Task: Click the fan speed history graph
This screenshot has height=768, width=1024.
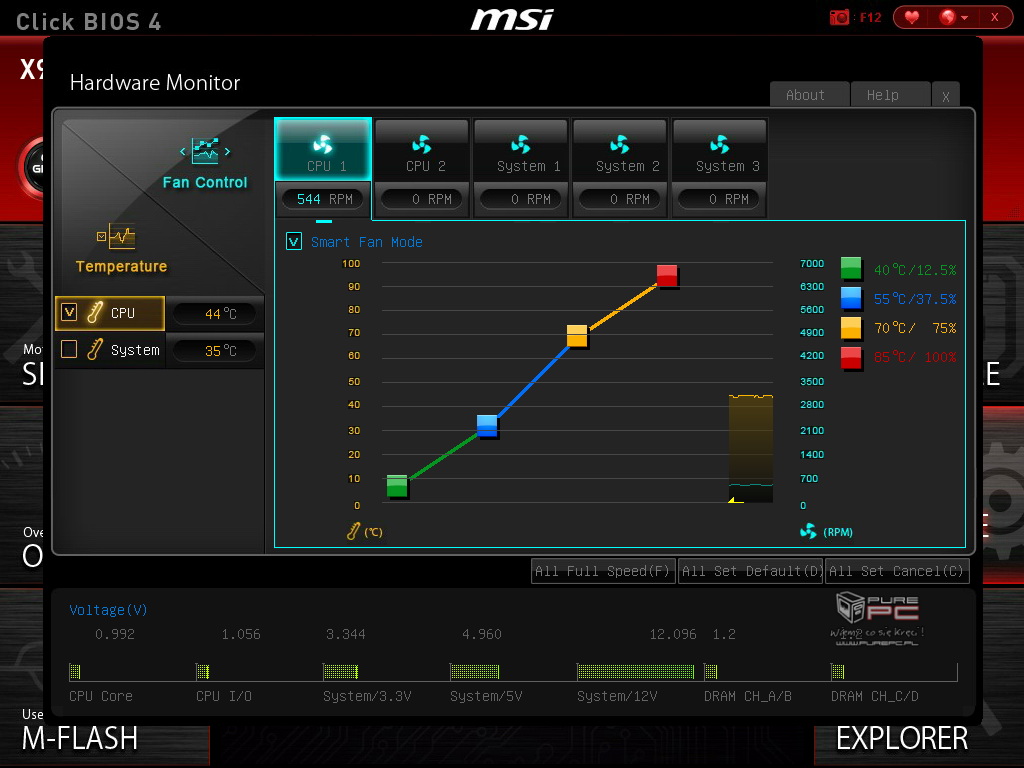Action: click(751, 449)
